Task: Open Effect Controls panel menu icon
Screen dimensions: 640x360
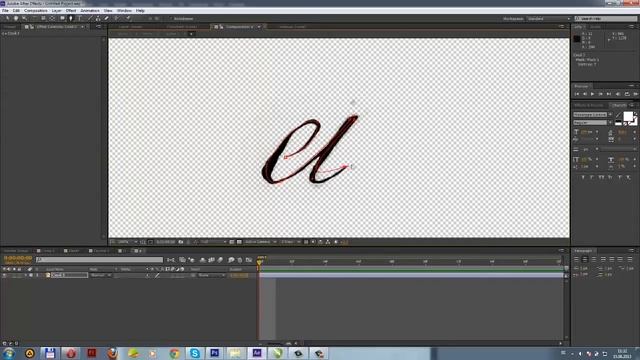Action: point(98,27)
